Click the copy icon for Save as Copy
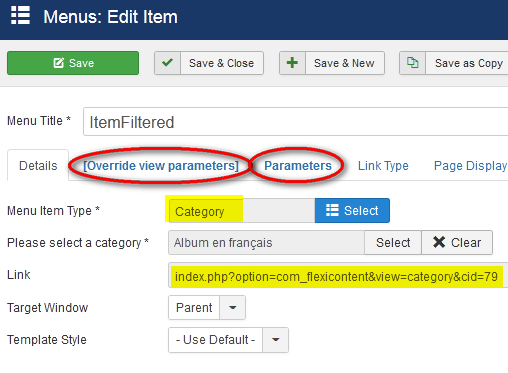 (x=413, y=62)
